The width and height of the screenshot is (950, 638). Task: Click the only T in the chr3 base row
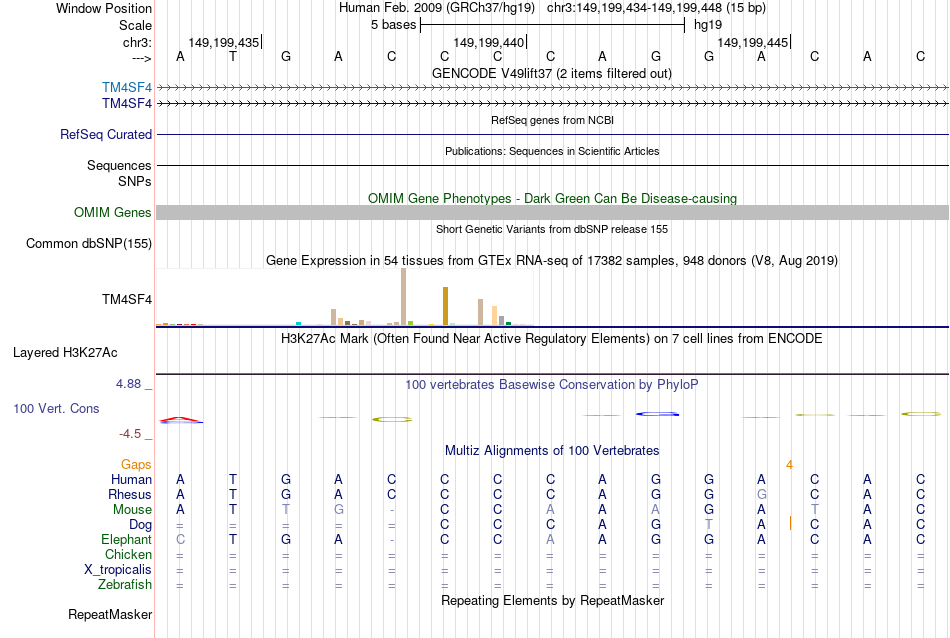233,56
